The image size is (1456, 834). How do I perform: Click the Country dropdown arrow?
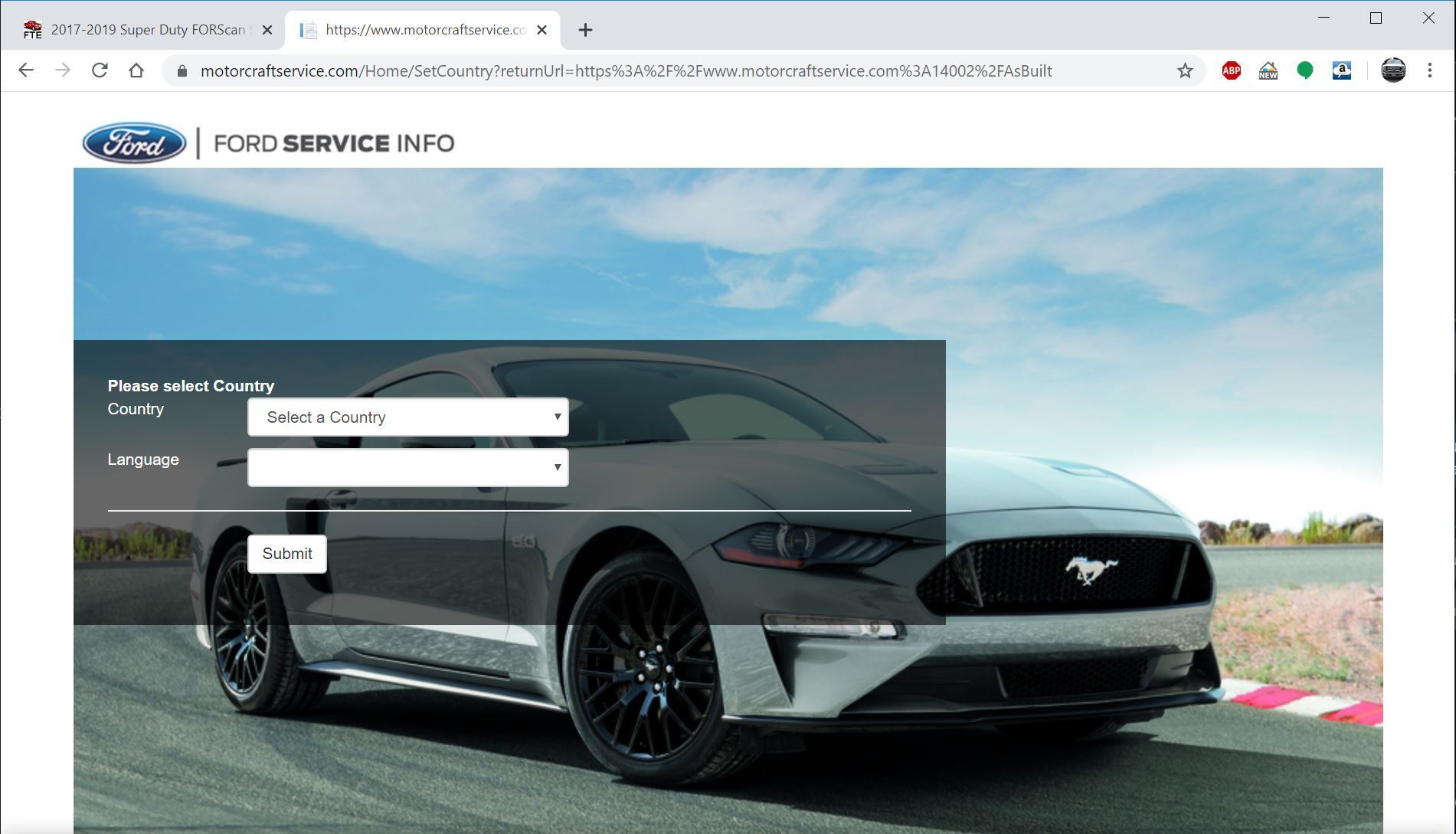pos(557,417)
